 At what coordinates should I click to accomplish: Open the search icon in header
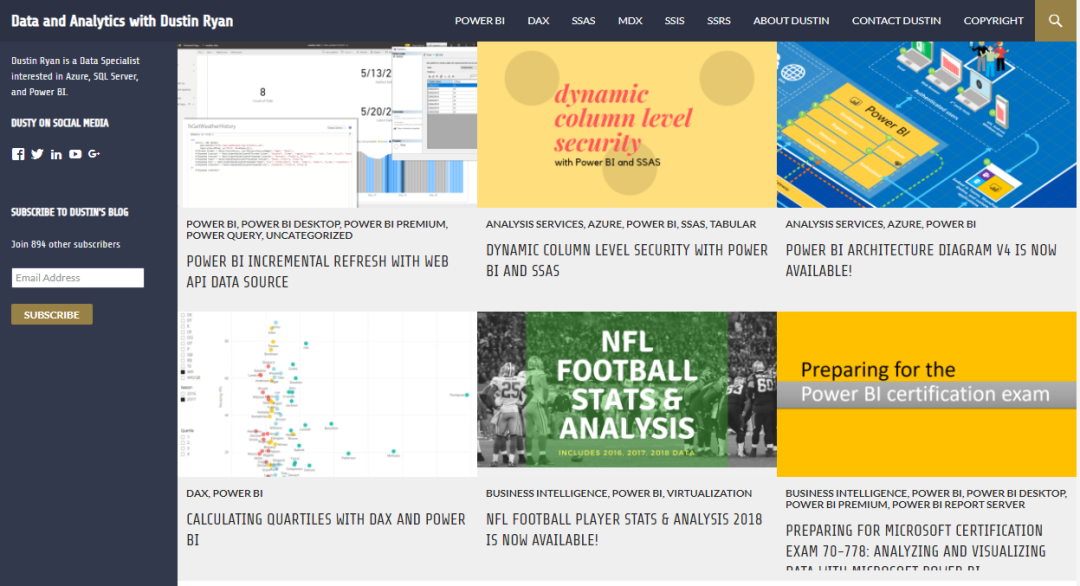pos(1056,21)
